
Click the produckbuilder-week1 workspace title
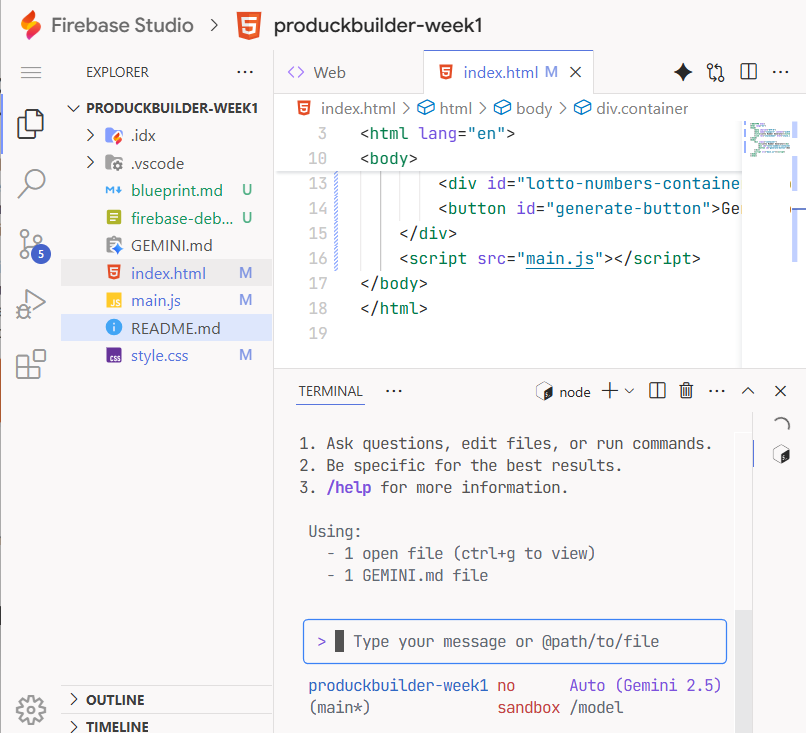(378, 25)
